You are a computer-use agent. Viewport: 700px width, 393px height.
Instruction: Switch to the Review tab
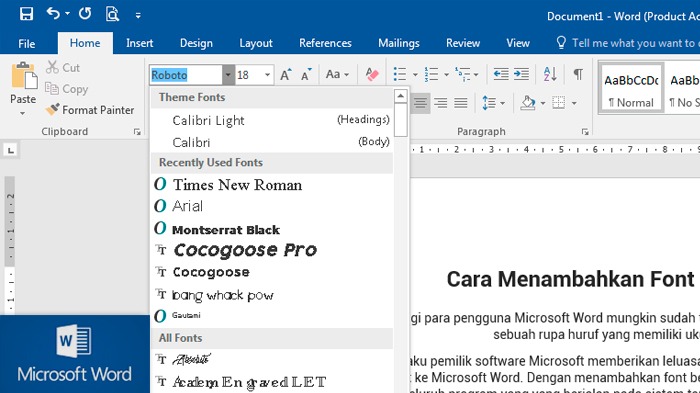coord(462,43)
